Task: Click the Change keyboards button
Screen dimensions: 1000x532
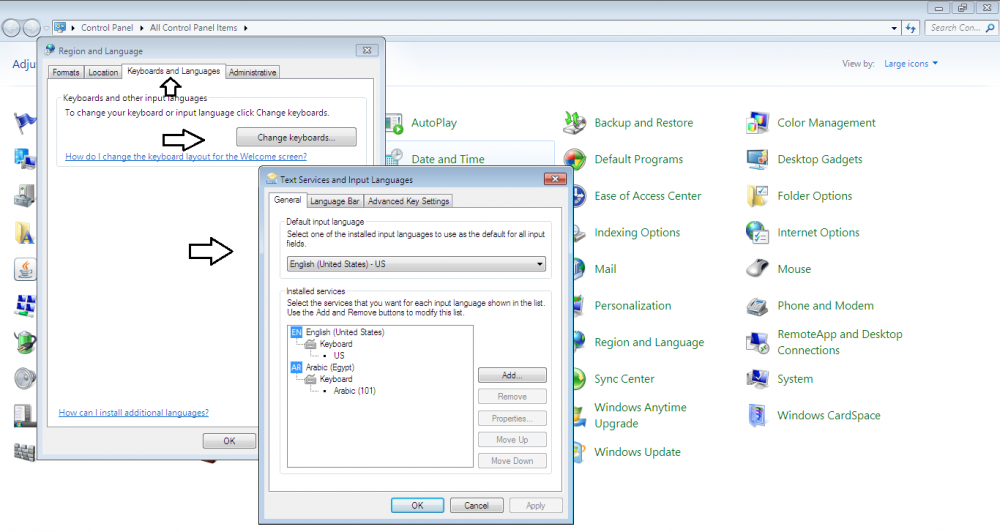Action: point(297,137)
